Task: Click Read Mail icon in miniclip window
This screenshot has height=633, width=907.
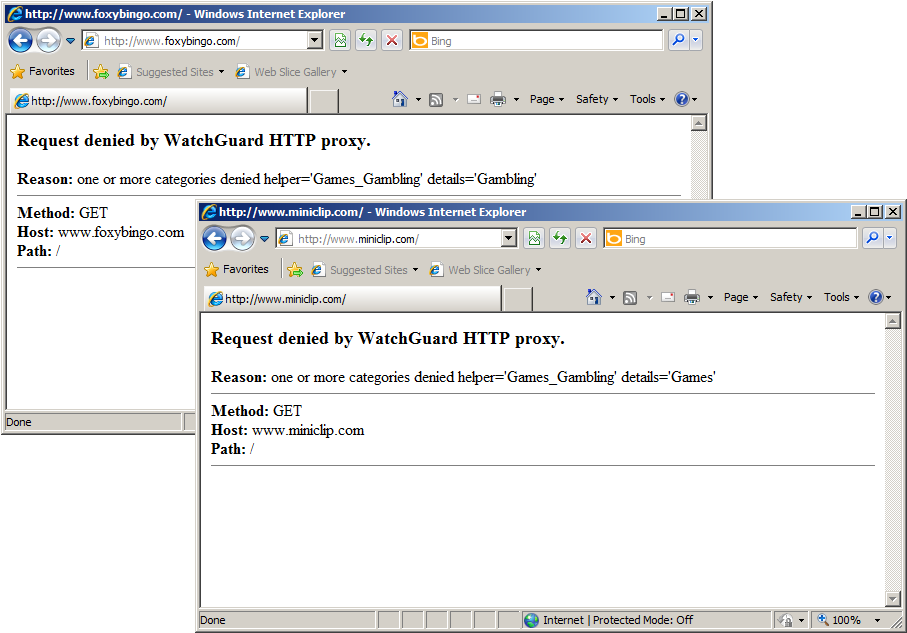Action: click(668, 297)
